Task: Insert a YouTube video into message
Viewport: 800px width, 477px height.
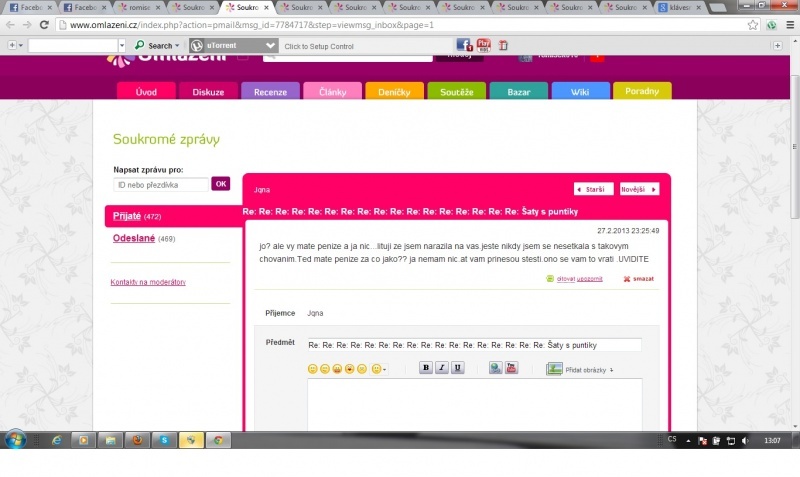Action: coord(511,368)
